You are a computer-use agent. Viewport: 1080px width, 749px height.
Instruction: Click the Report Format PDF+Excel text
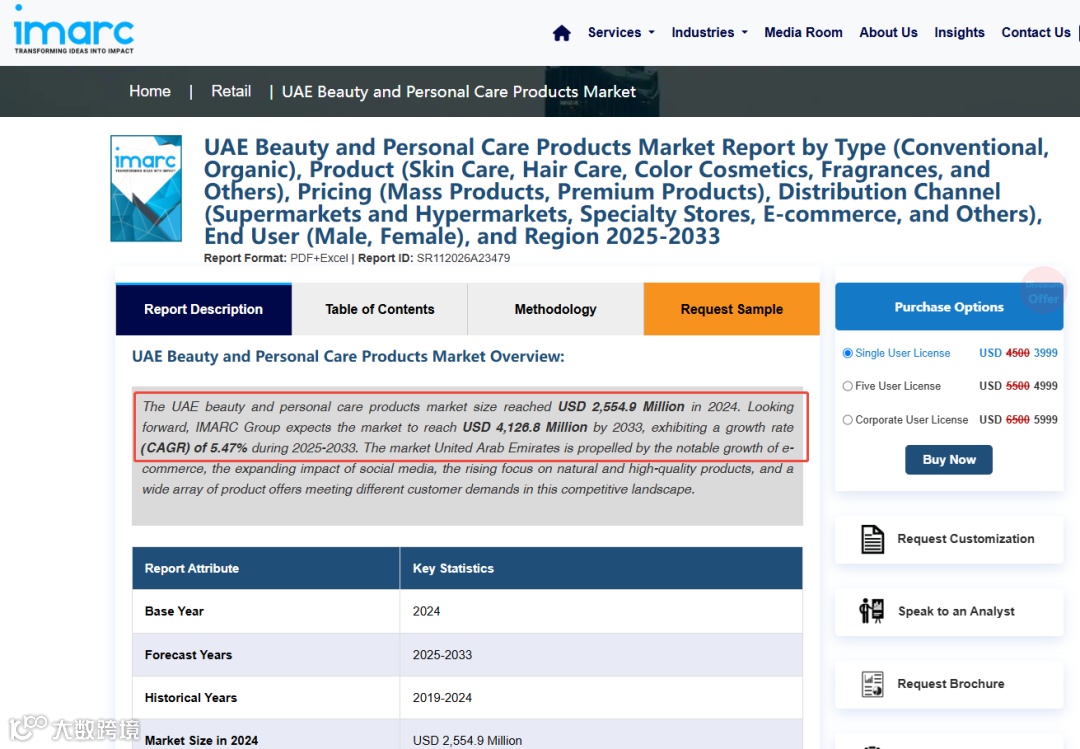(276, 258)
